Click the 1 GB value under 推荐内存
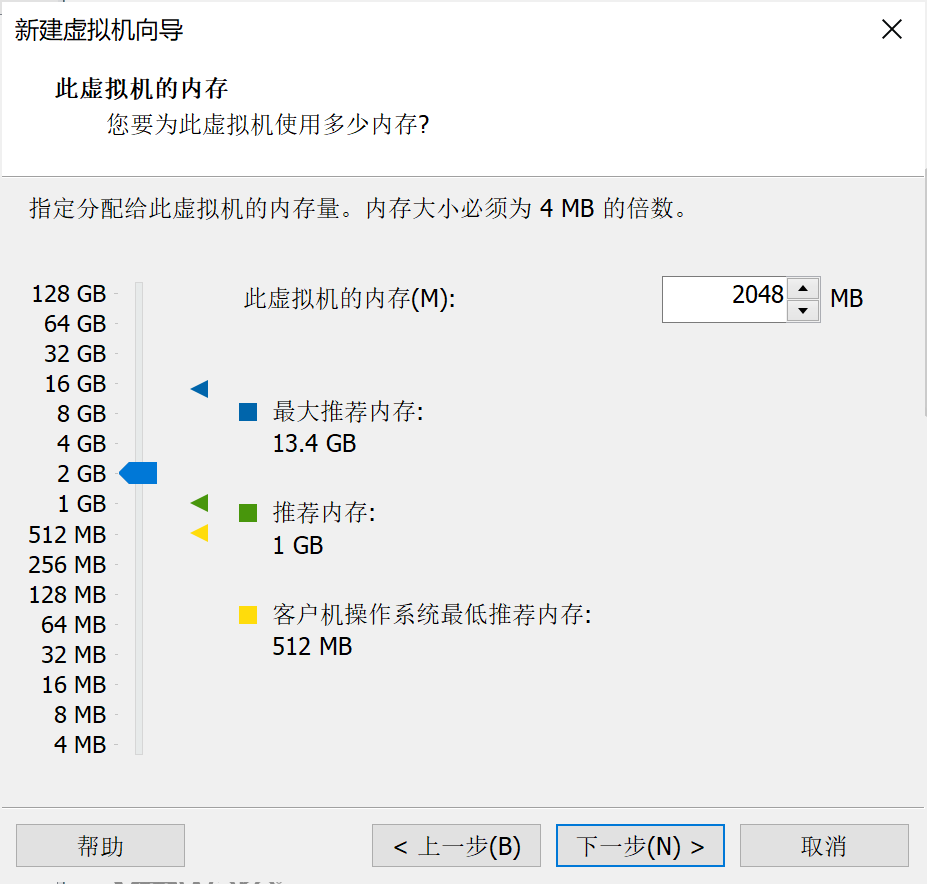 (x=298, y=545)
